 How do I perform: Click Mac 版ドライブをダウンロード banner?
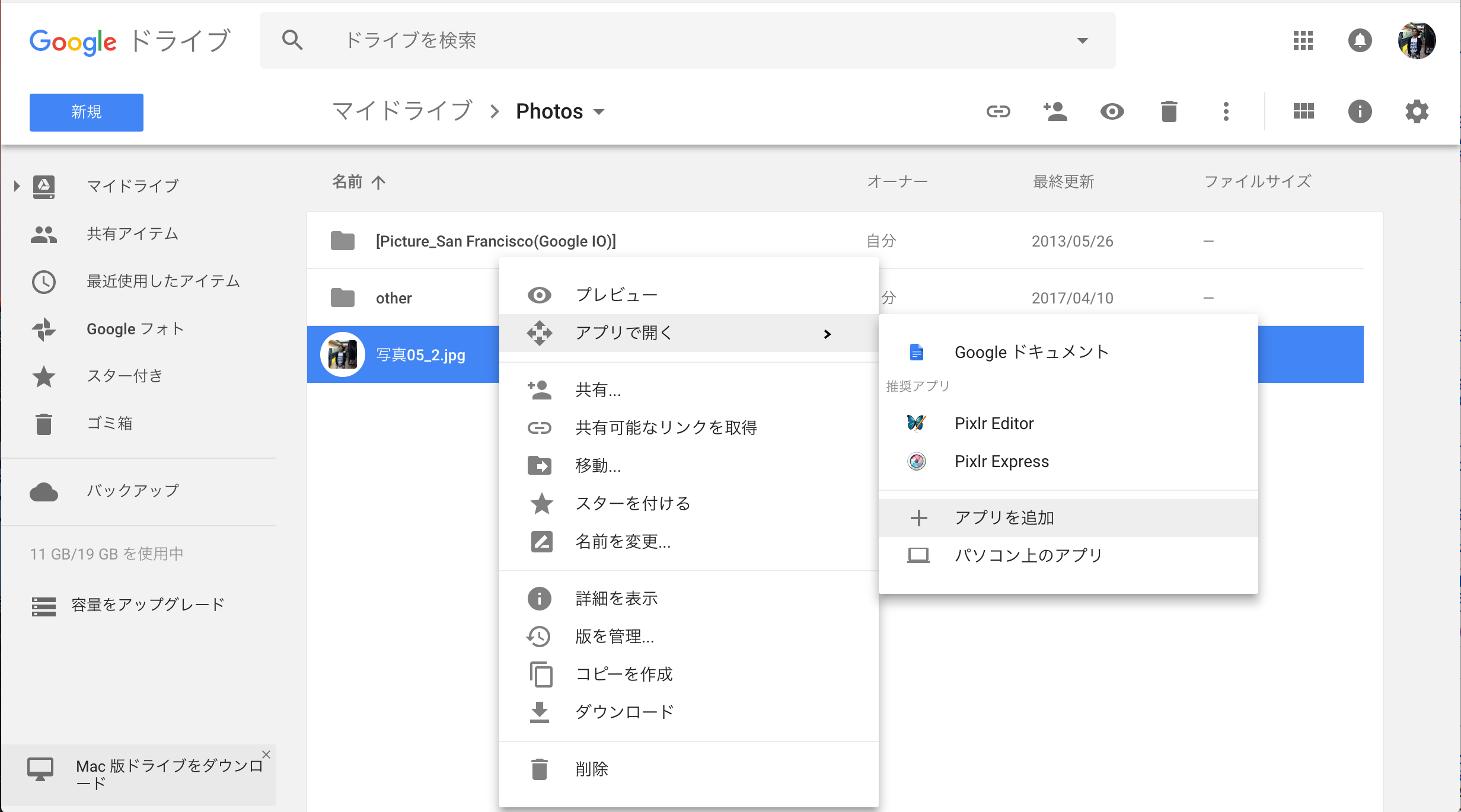[139, 775]
